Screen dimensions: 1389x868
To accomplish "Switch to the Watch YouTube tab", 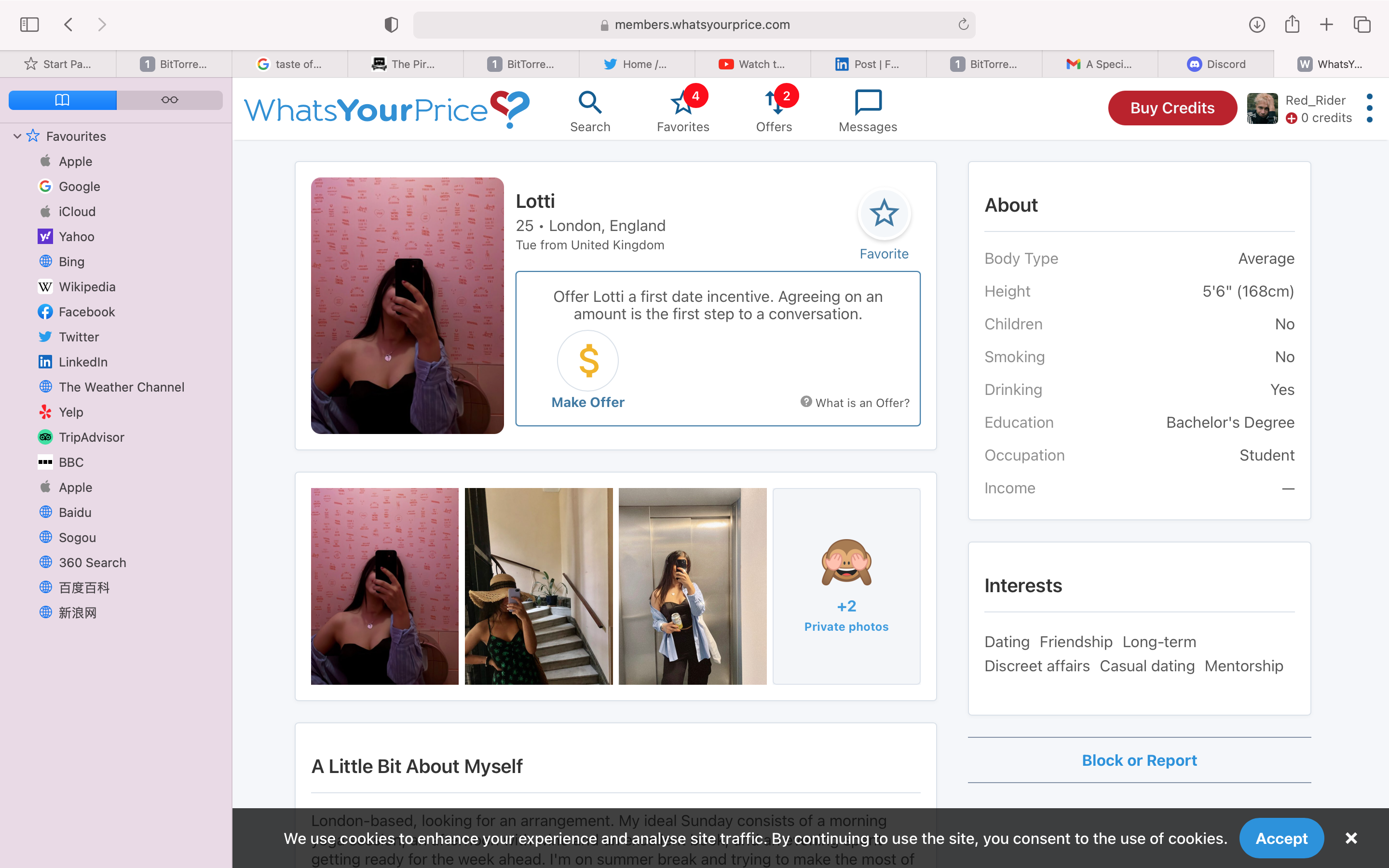I will tap(752, 64).
